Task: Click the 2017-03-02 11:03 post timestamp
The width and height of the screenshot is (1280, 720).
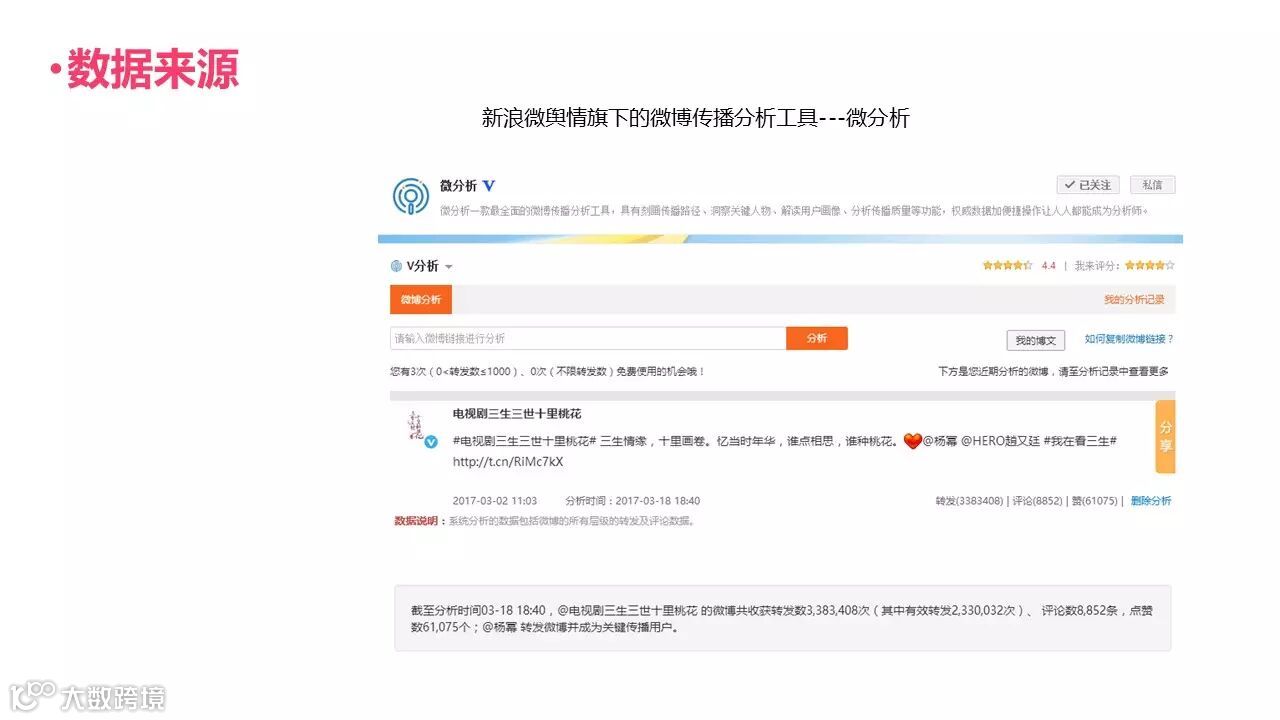Action: point(495,501)
